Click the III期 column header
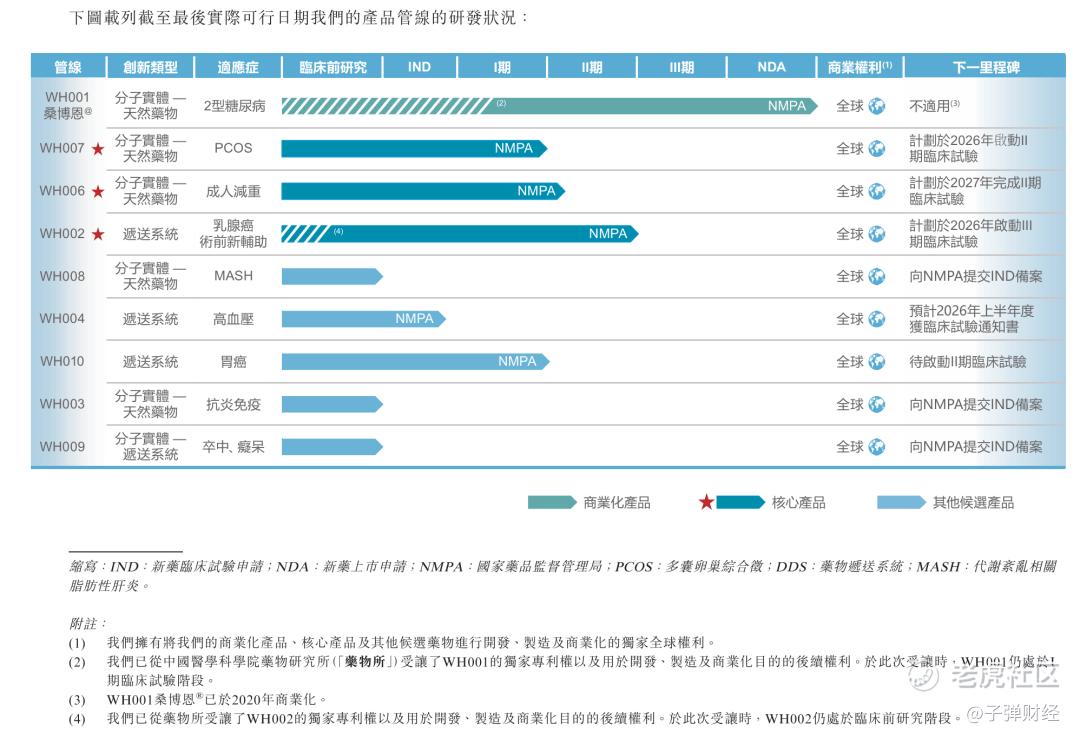The height and width of the screenshot is (738, 1080). tap(681, 68)
